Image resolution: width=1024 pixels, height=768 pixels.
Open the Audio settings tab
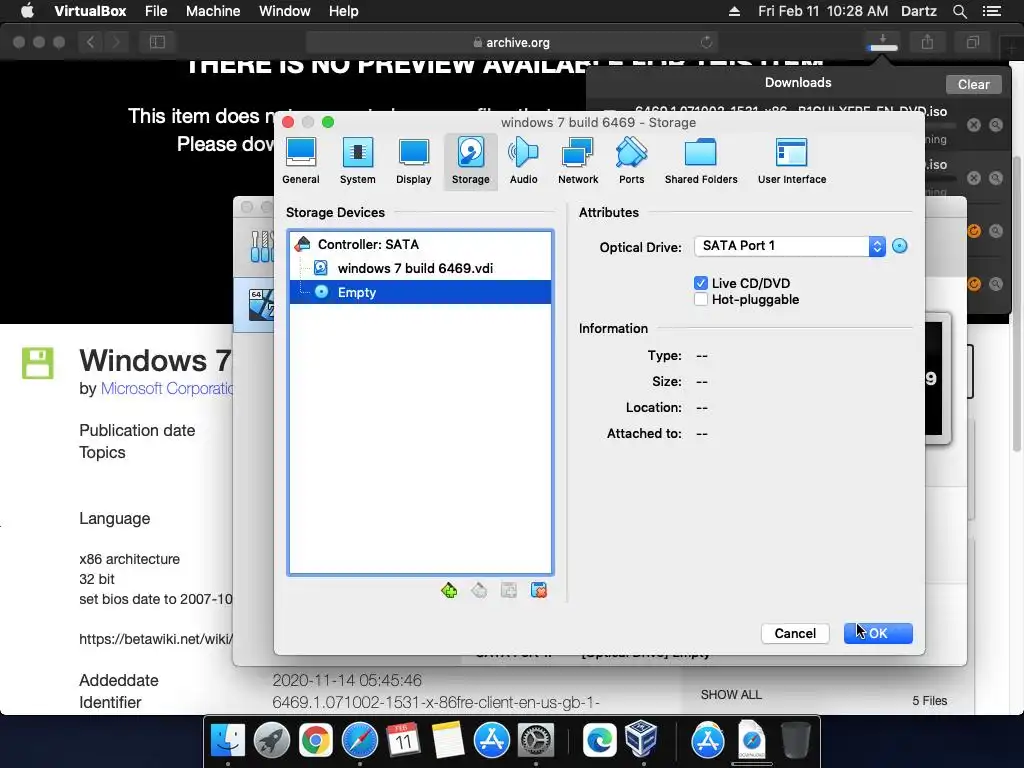click(x=523, y=161)
